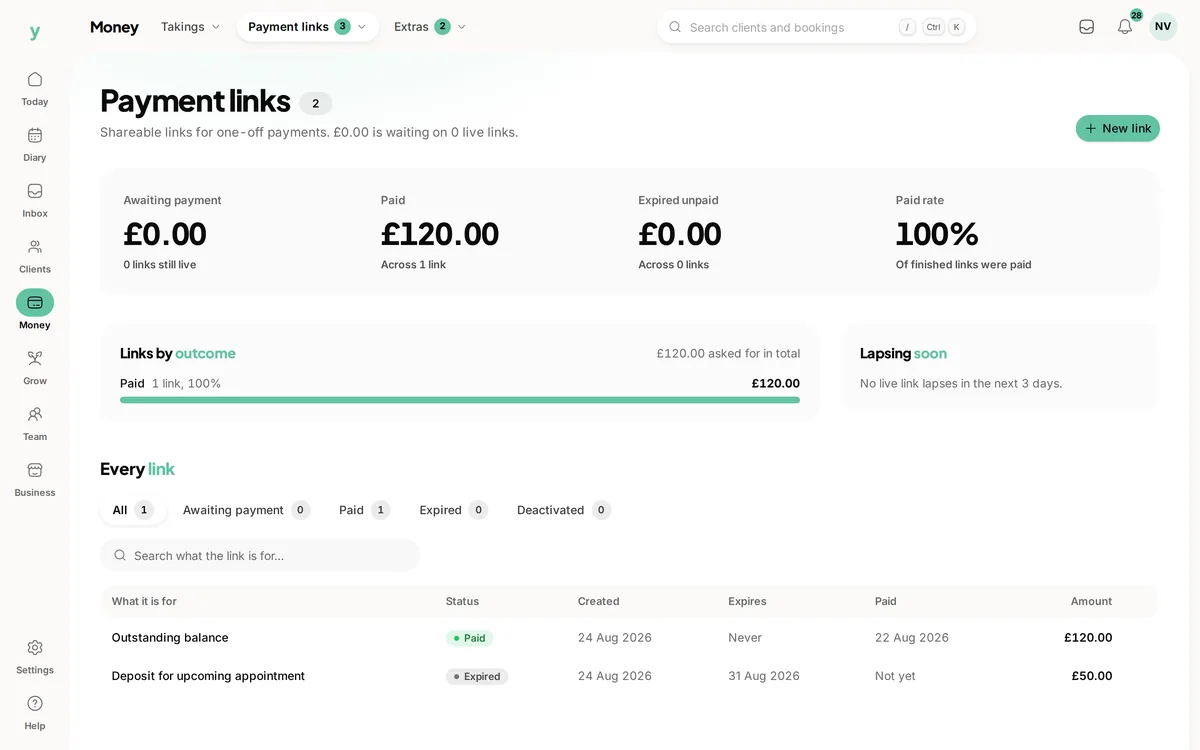The image size is (1200, 750).
Task: Click the 31 Aug 2026 expiry cell
Action: tap(764, 676)
